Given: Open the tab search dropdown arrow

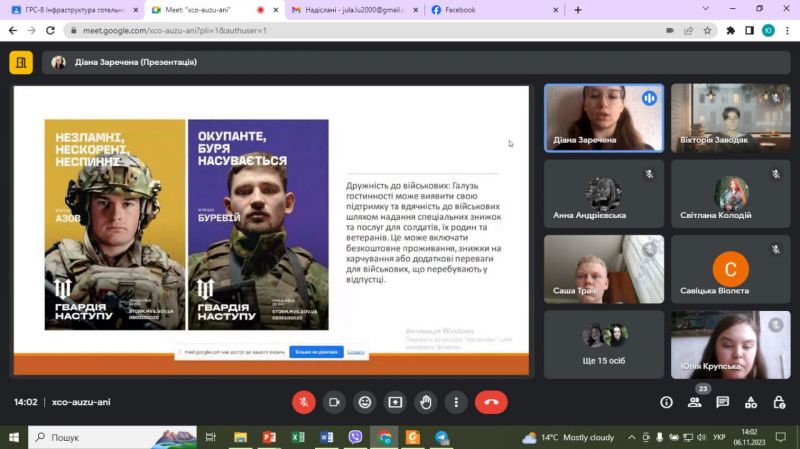Looking at the screenshot, I should click(x=706, y=9).
